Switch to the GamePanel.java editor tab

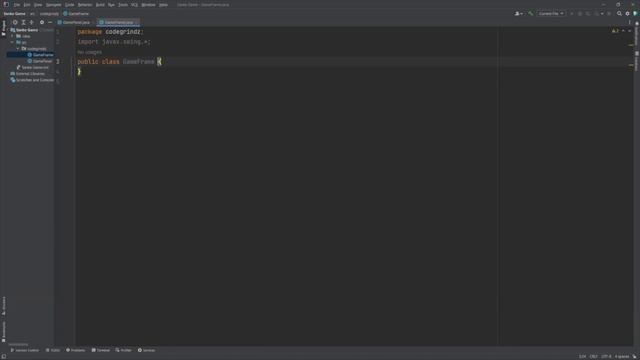pos(76,22)
